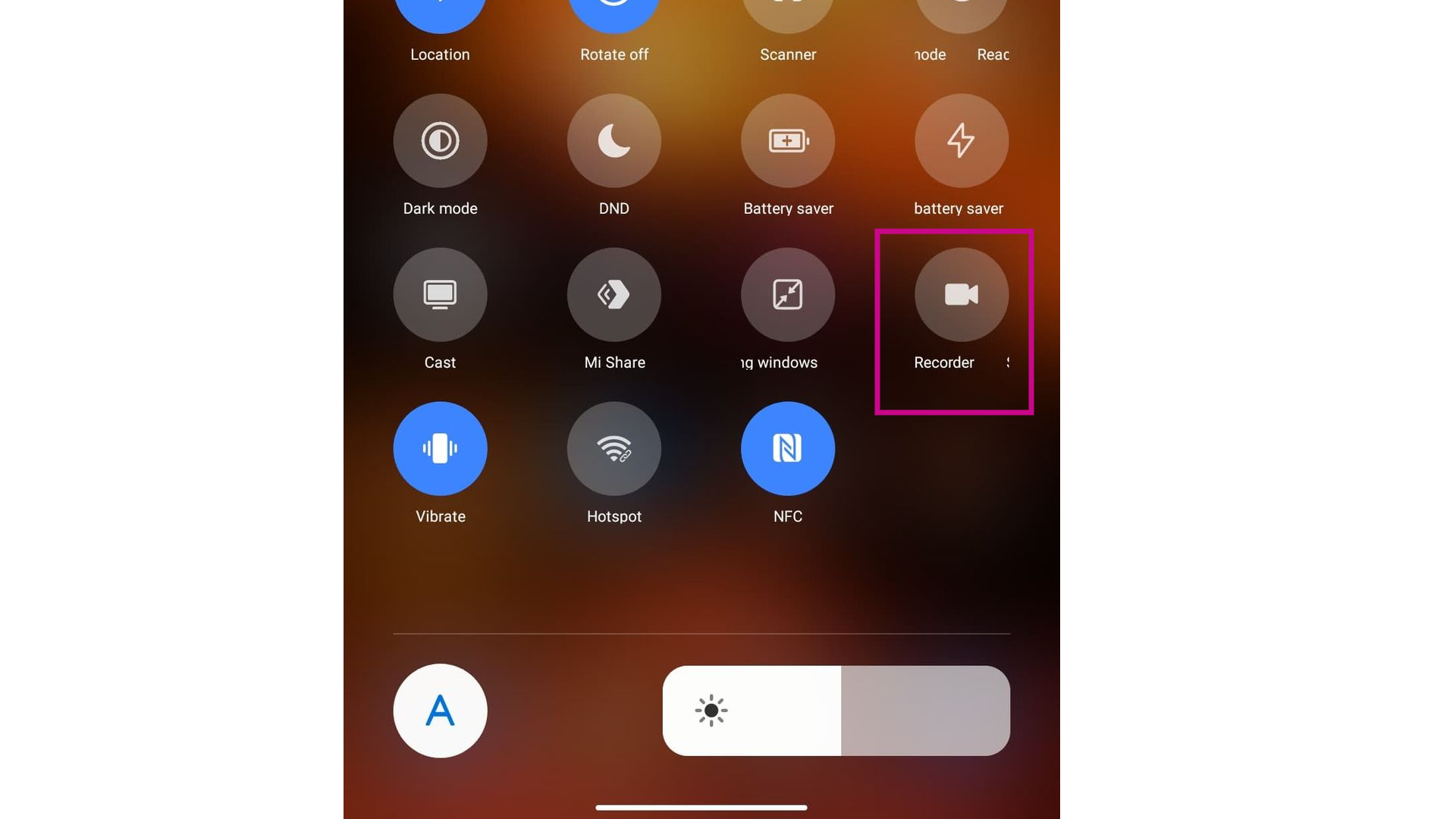Toggle NFC on
Image resolution: width=1456 pixels, height=819 pixels.
pos(787,448)
